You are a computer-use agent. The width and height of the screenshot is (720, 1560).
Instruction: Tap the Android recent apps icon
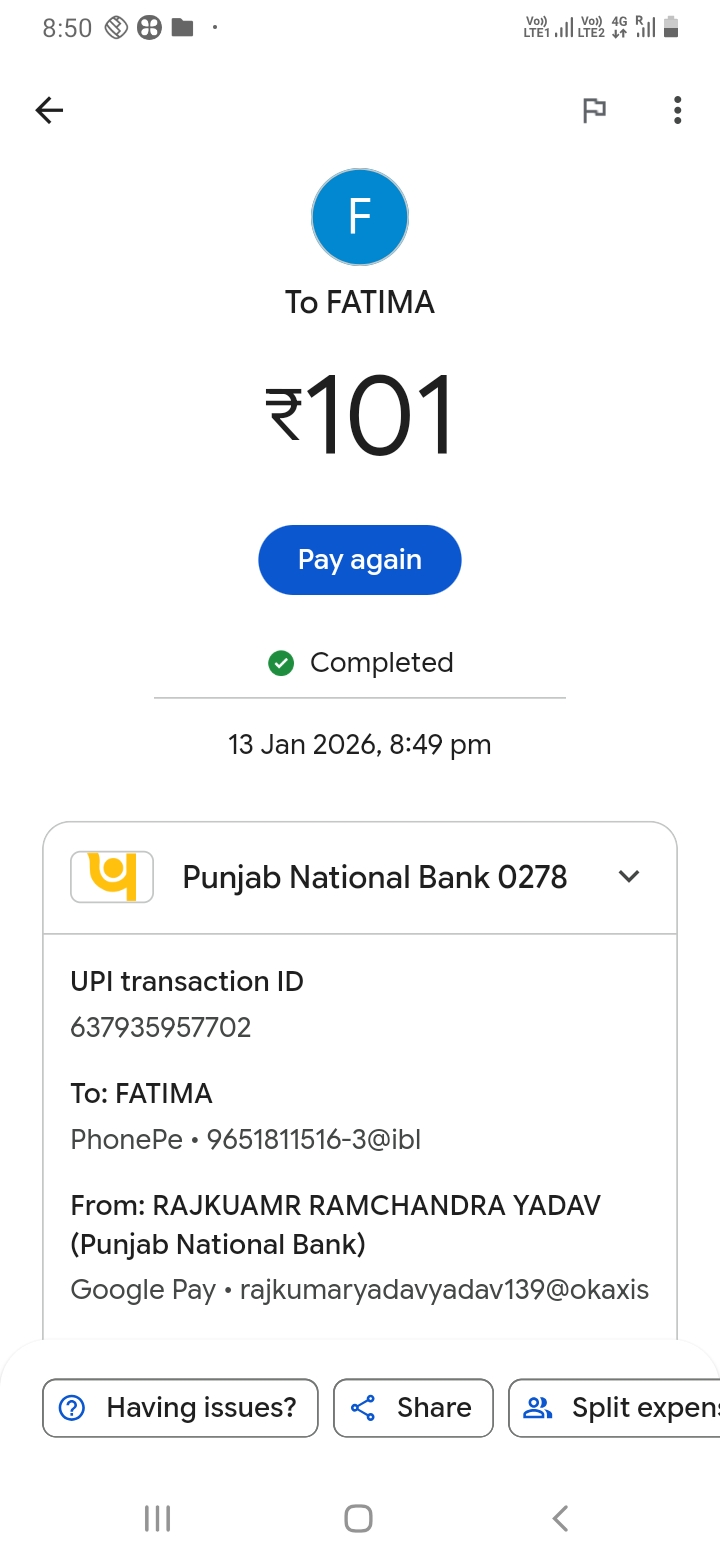click(158, 1518)
